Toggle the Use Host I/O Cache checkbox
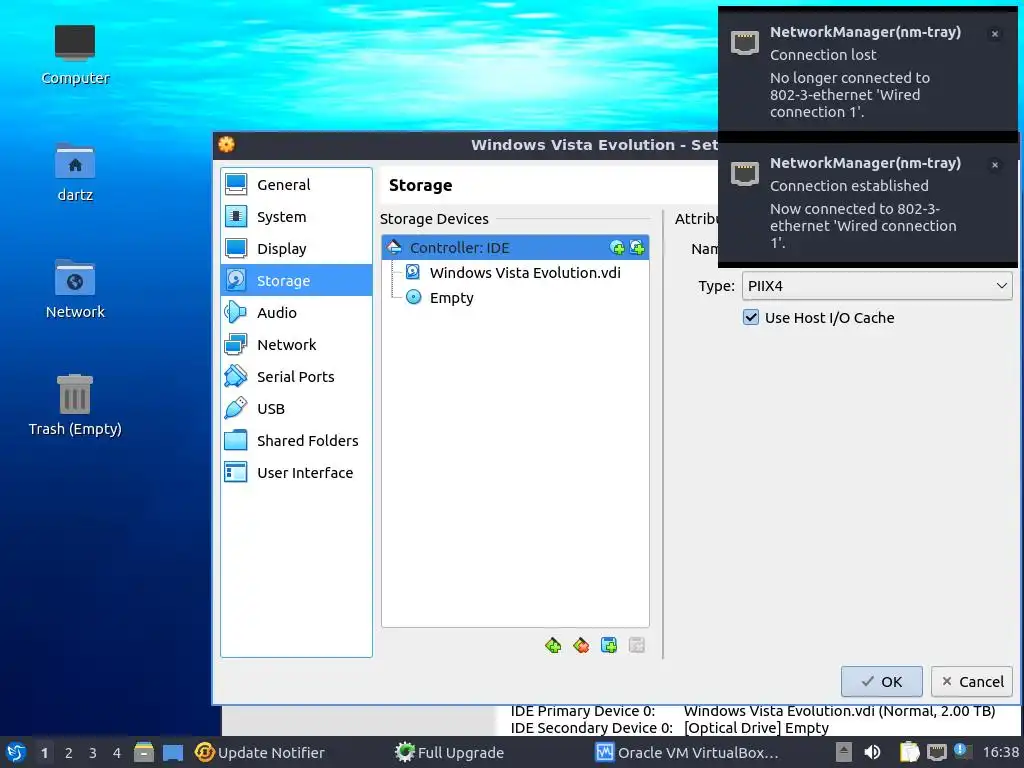The height and width of the screenshot is (768, 1024). pyautogui.click(x=751, y=318)
